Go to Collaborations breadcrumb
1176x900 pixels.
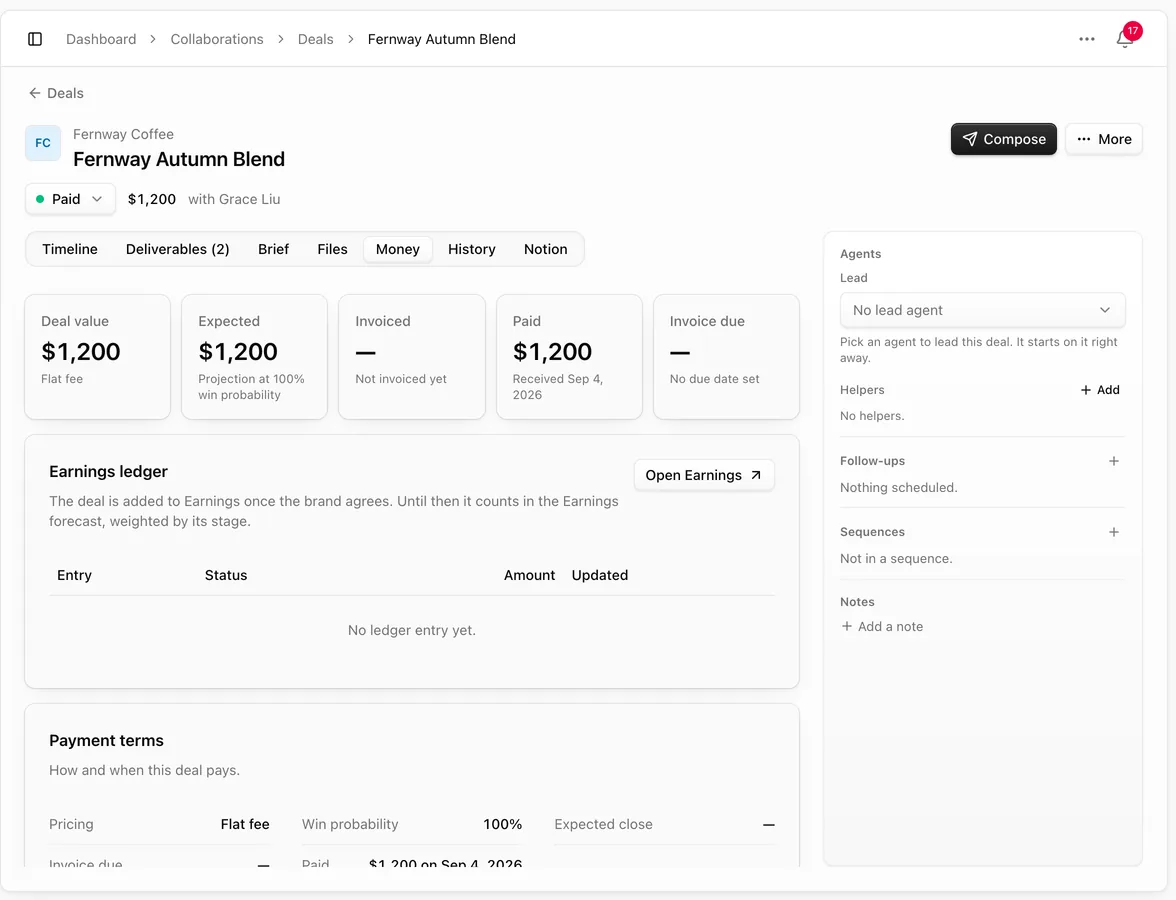tap(217, 39)
